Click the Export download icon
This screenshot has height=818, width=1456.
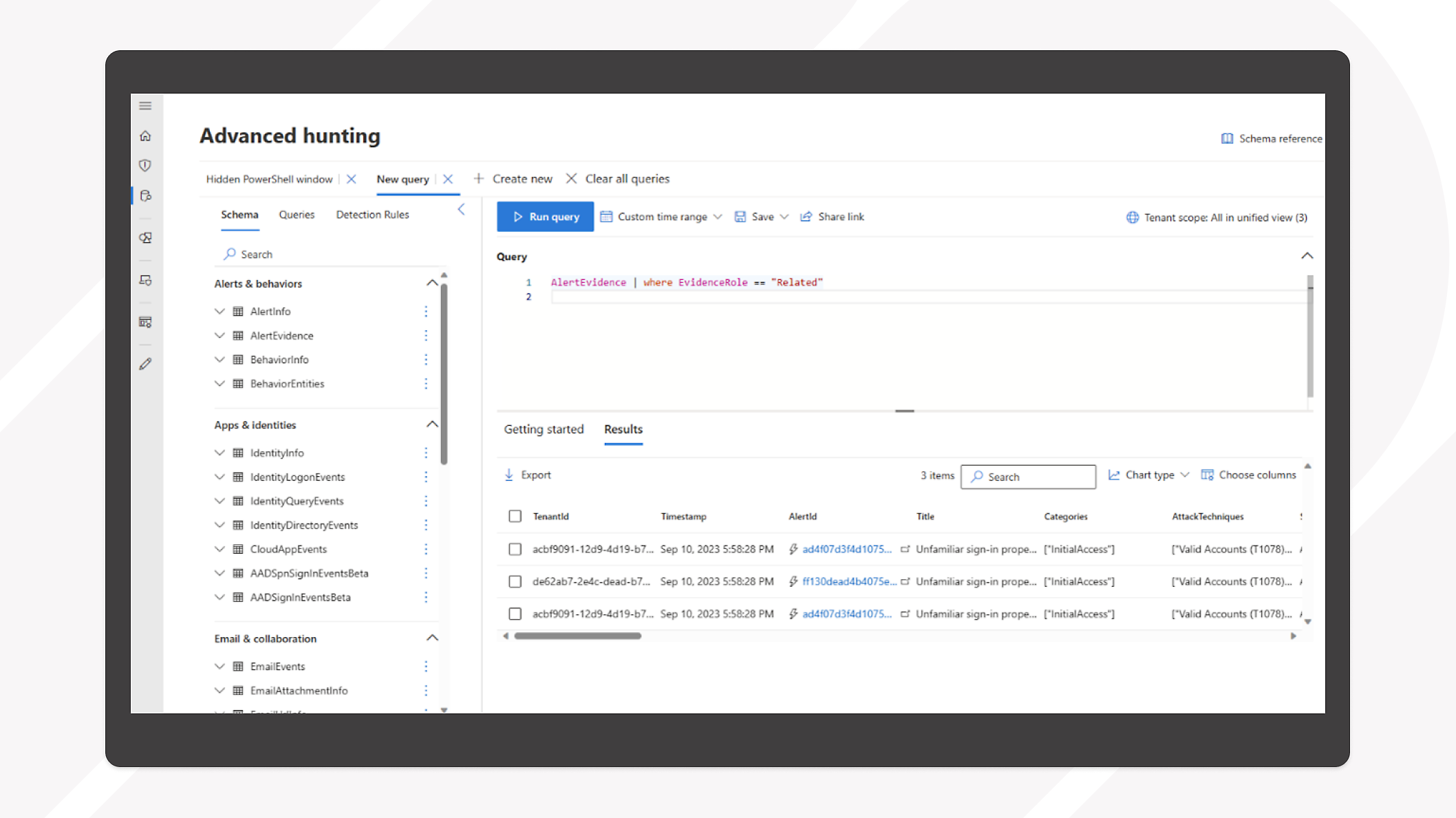pos(509,475)
